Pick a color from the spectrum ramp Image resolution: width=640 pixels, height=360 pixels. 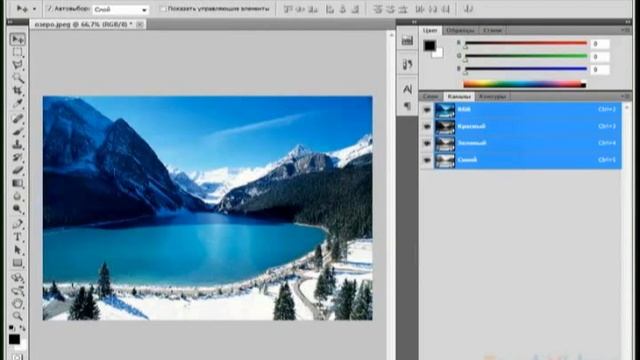(x=524, y=84)
